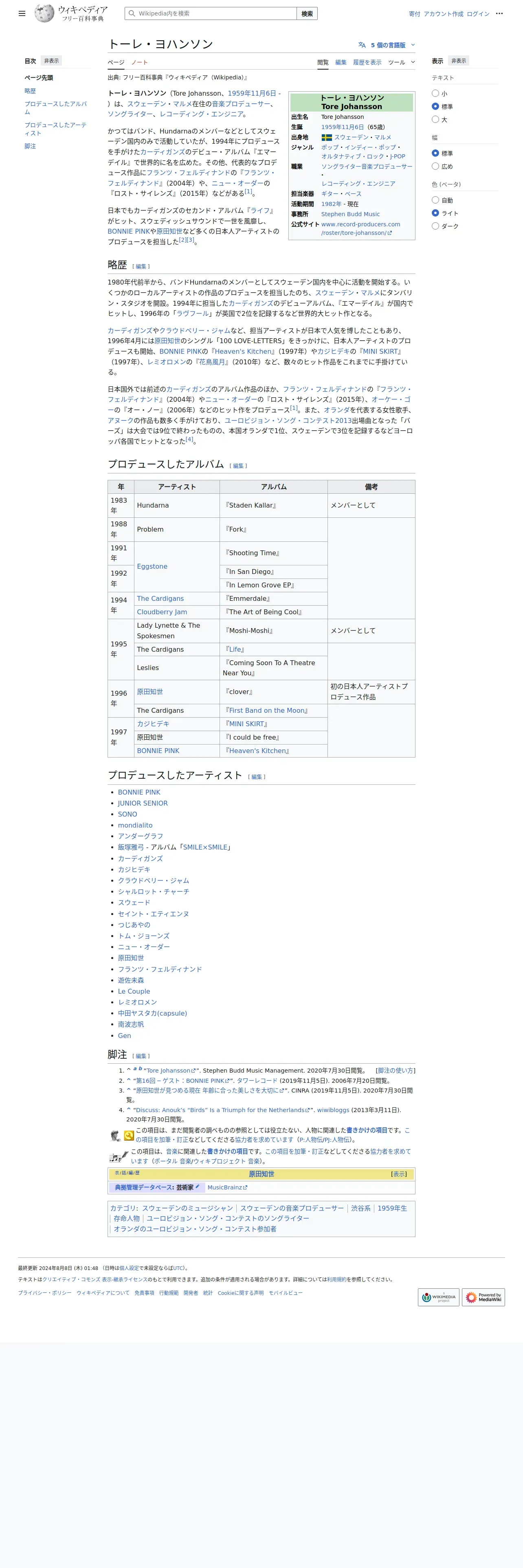523x1568 pixels.
Task: Jump to 脚注 in contents
Action: pyautogui.click(x=30, y=146)
